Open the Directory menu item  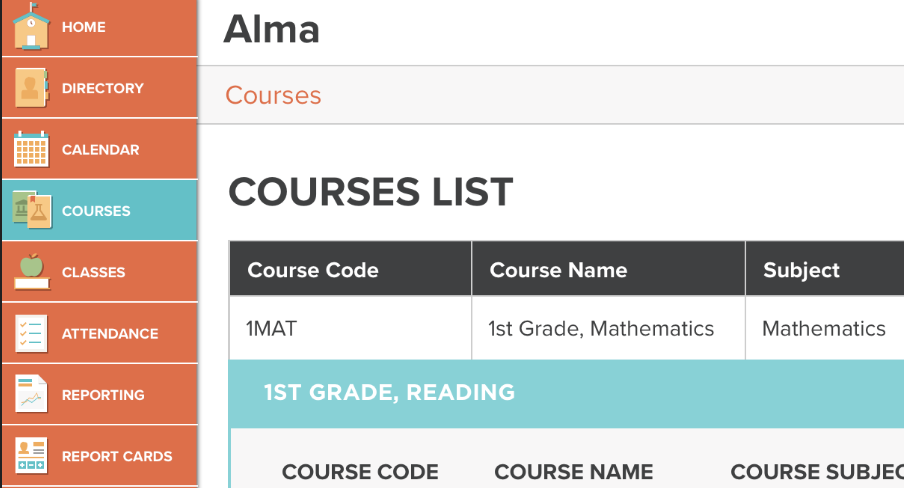(x=102, y=88)
